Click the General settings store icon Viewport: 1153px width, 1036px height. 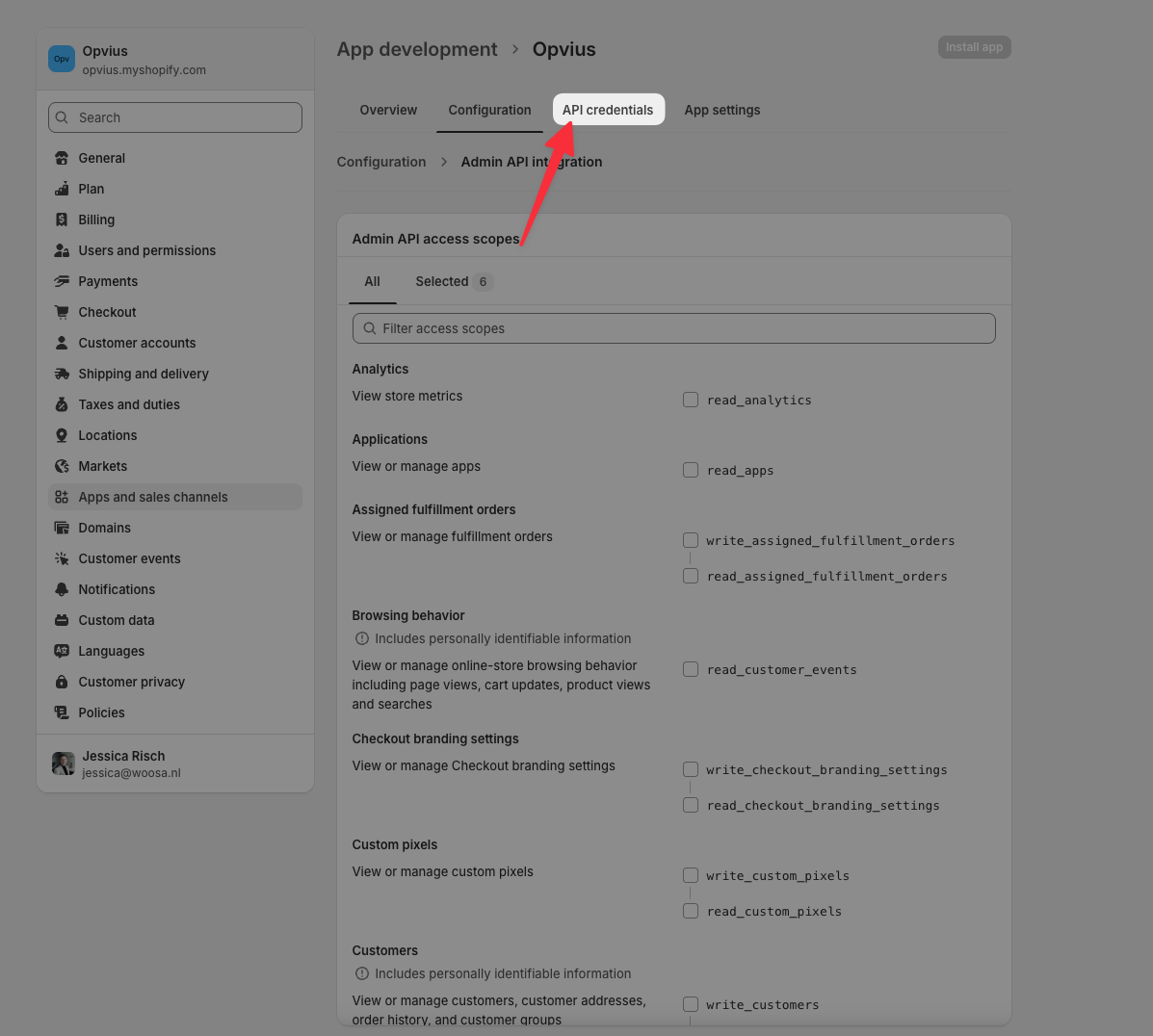(62, 158)
